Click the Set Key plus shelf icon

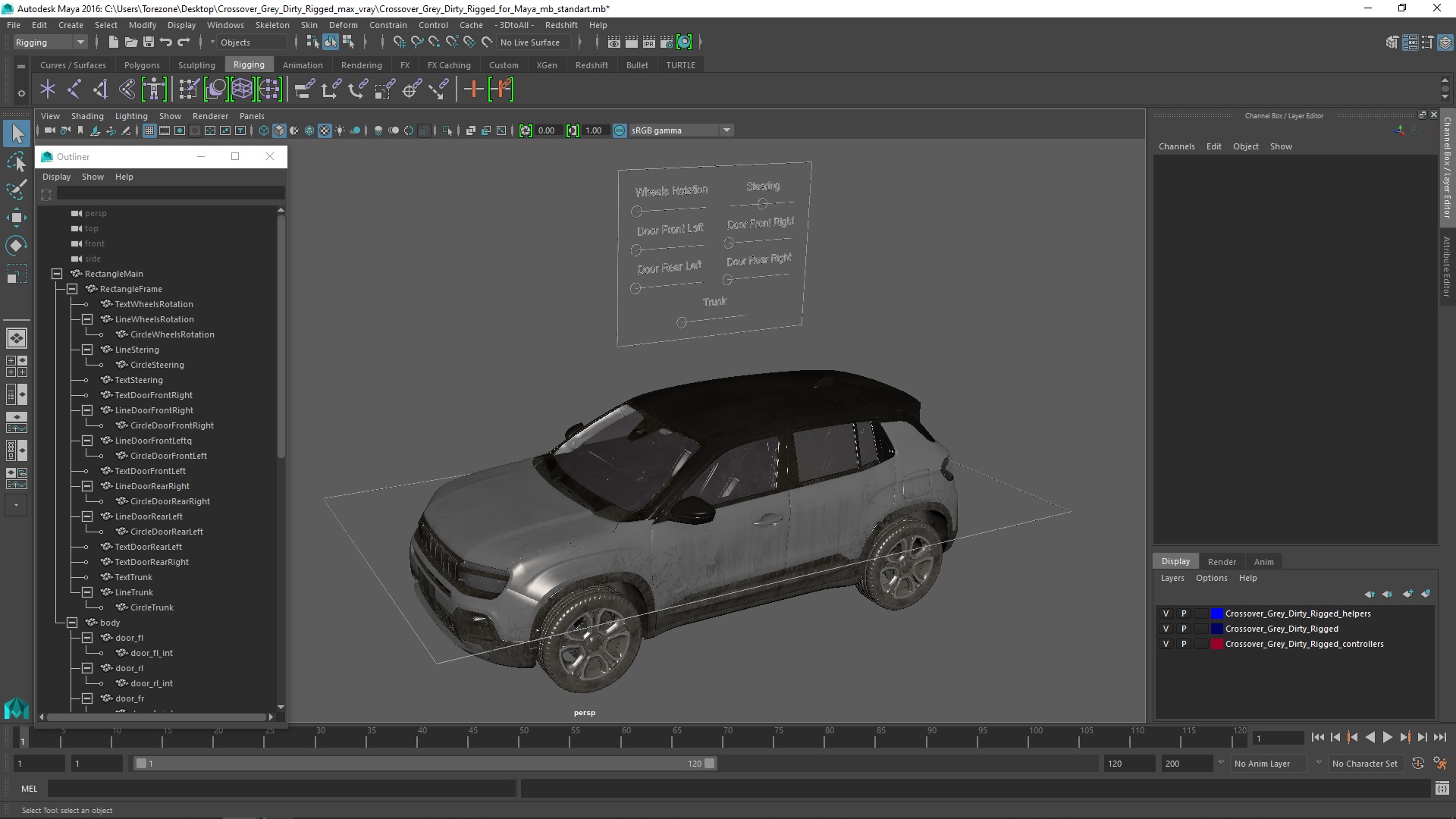click(x=473, y=89)
